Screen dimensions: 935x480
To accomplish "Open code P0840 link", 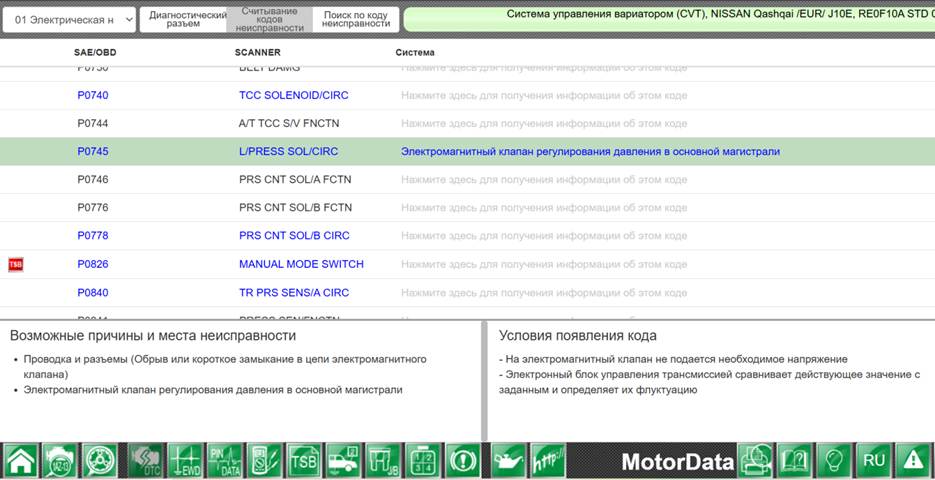I will pyautogui.click(x=93, y=293).
